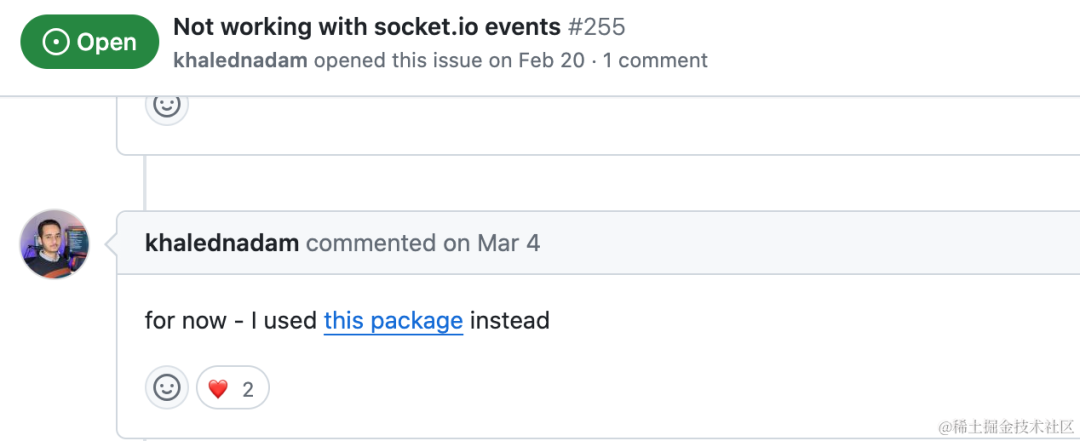Viewport: 1080px width, 441px height.
Task: Click the issue author name under the title
Action: point(241,60)
